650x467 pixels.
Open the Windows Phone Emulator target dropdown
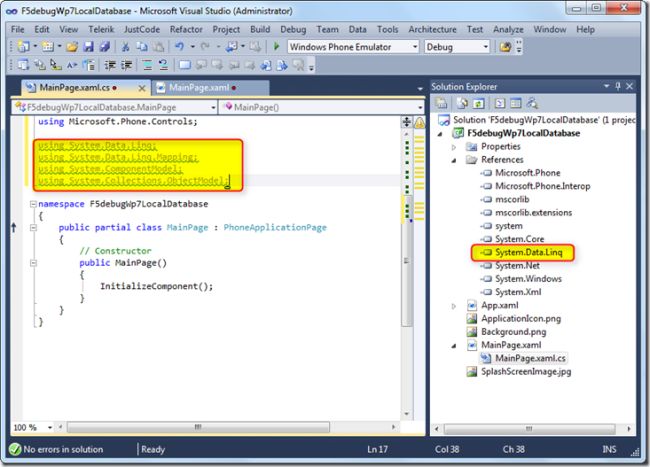pyautogui.click(x=415, y=47)
